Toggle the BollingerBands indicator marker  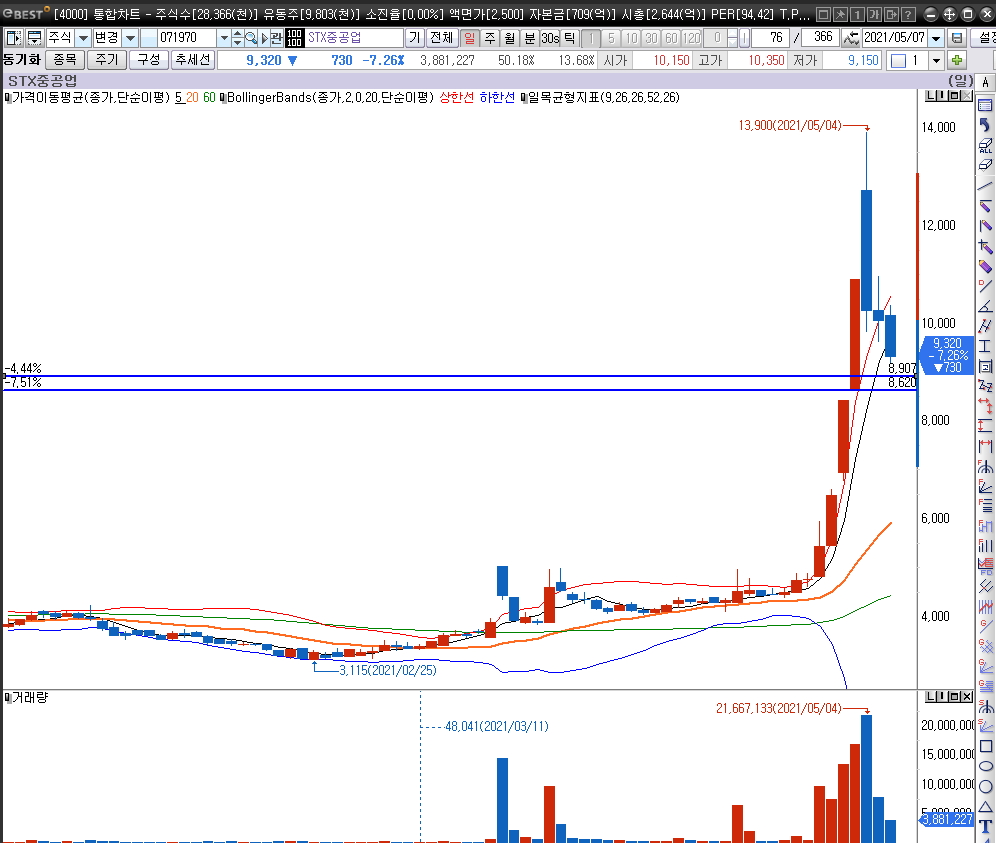click(x=223, y=98)
